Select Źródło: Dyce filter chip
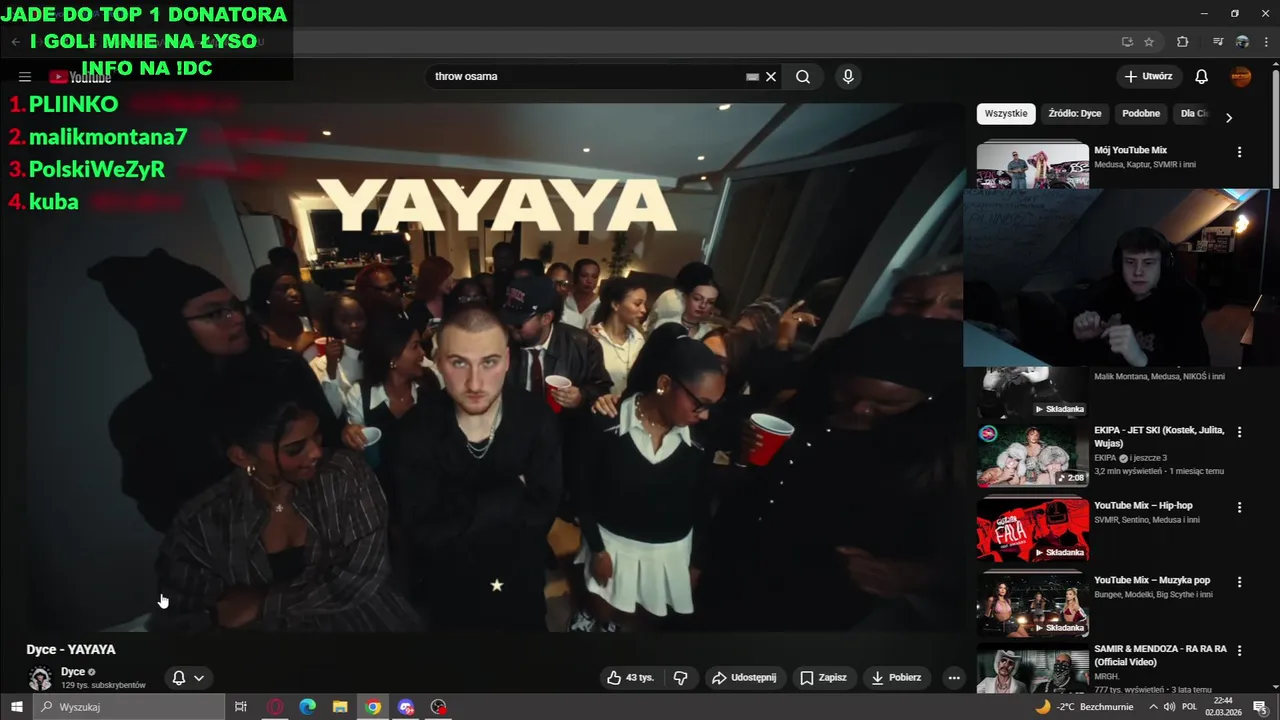The image size is (1280, 720). 1075,114
